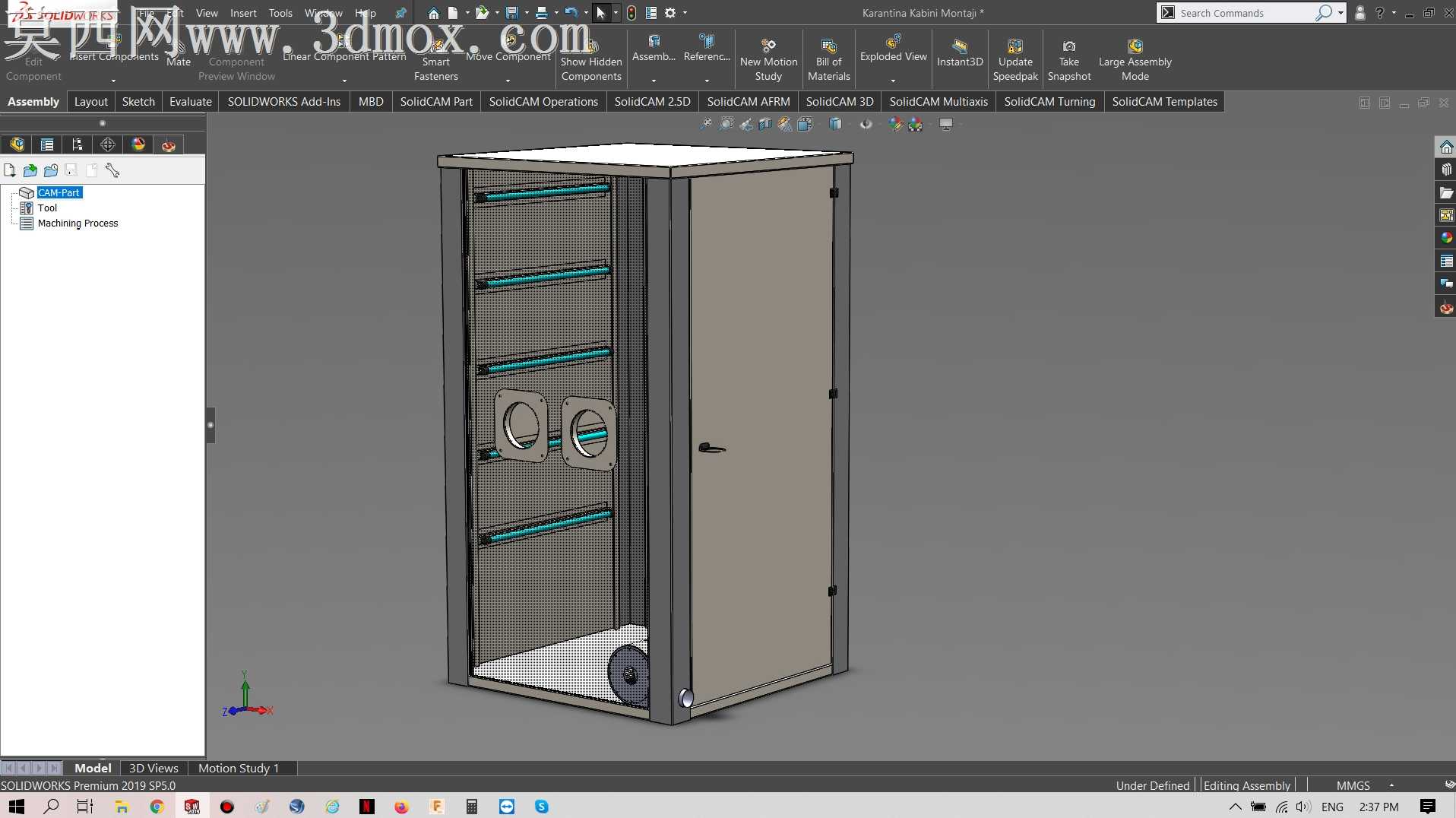1456x818 pixels.
Task: Open File Explorer folder icon in task pane
Action: (1446, 192)
